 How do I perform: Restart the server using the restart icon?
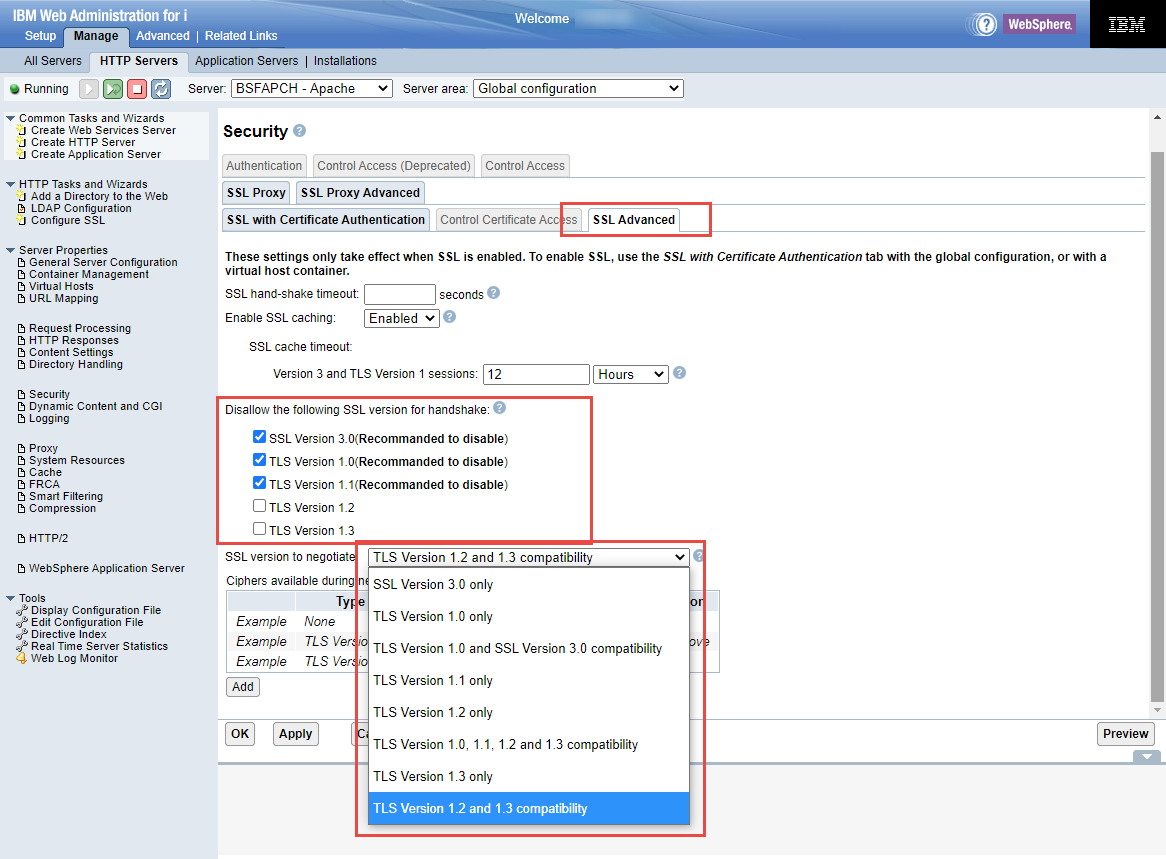pyautogui.click(x=113, y=89)
